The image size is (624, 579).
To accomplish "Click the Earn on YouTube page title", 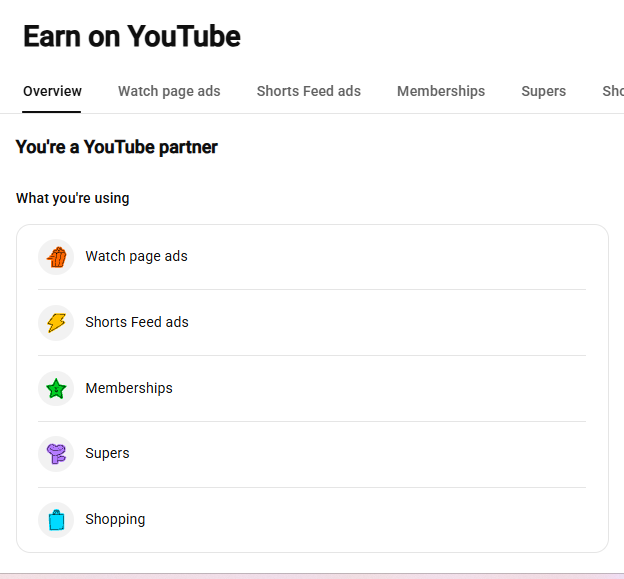I will point(132,36).
